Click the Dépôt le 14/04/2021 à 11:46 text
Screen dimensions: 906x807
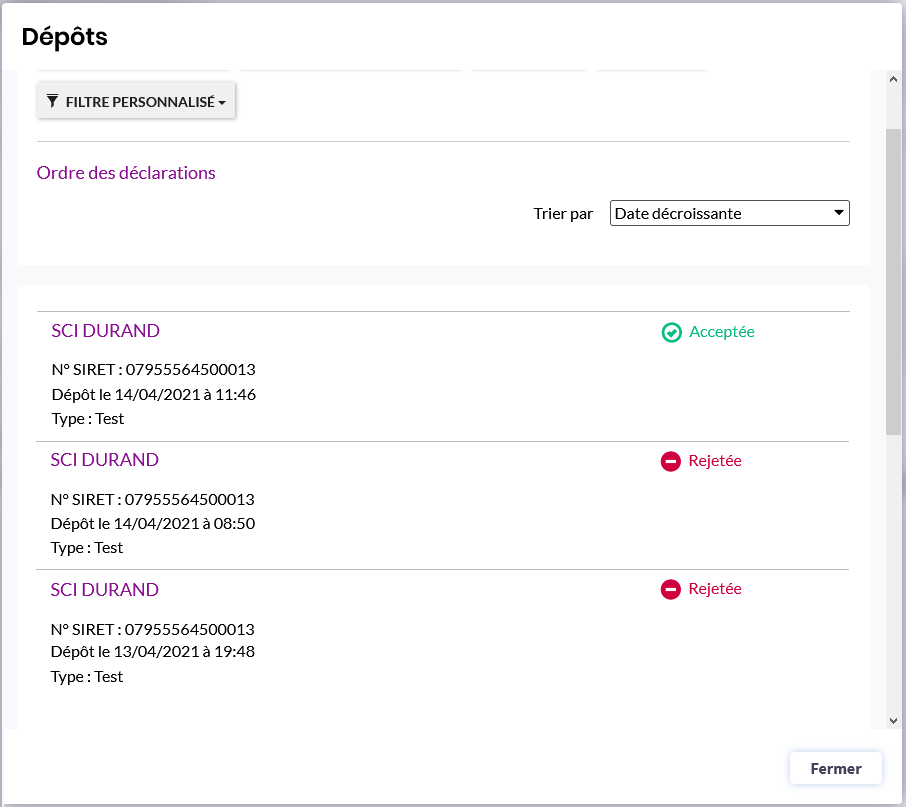[153, 394]
